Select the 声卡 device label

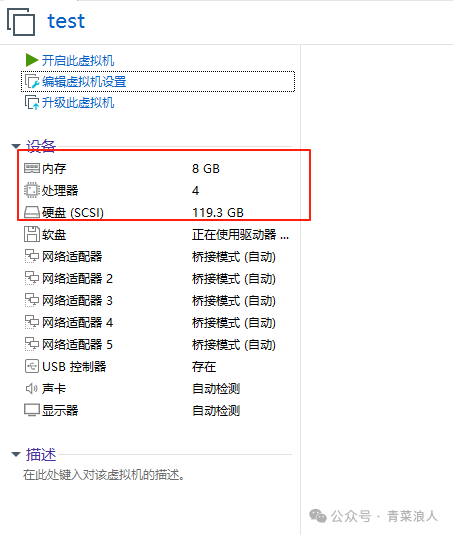pyautogui.click(x=54, y=389)
